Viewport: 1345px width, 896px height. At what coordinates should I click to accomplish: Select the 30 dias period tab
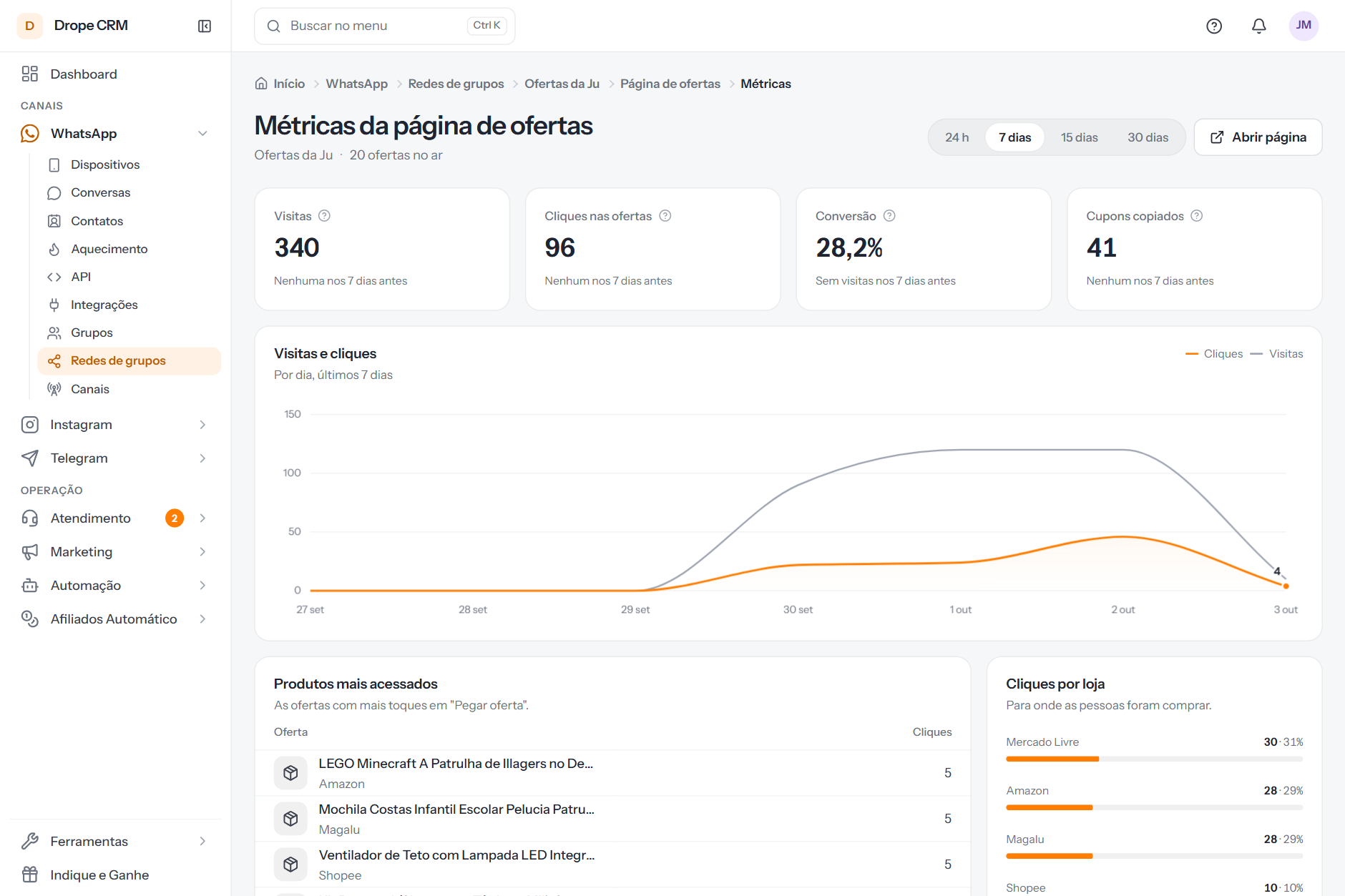[x=1148, y=137]
